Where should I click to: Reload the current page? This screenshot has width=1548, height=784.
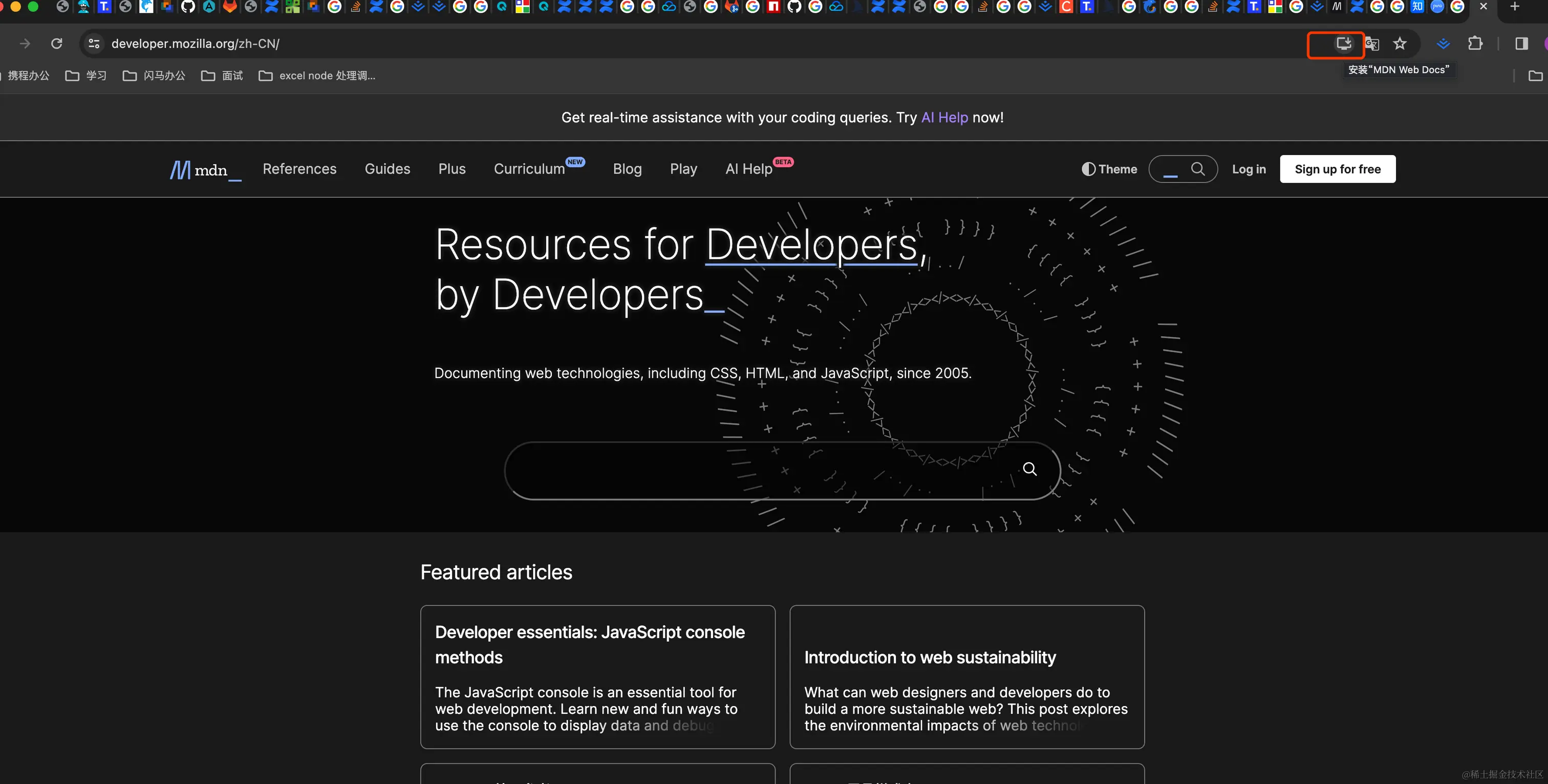(x=56, y=43)
